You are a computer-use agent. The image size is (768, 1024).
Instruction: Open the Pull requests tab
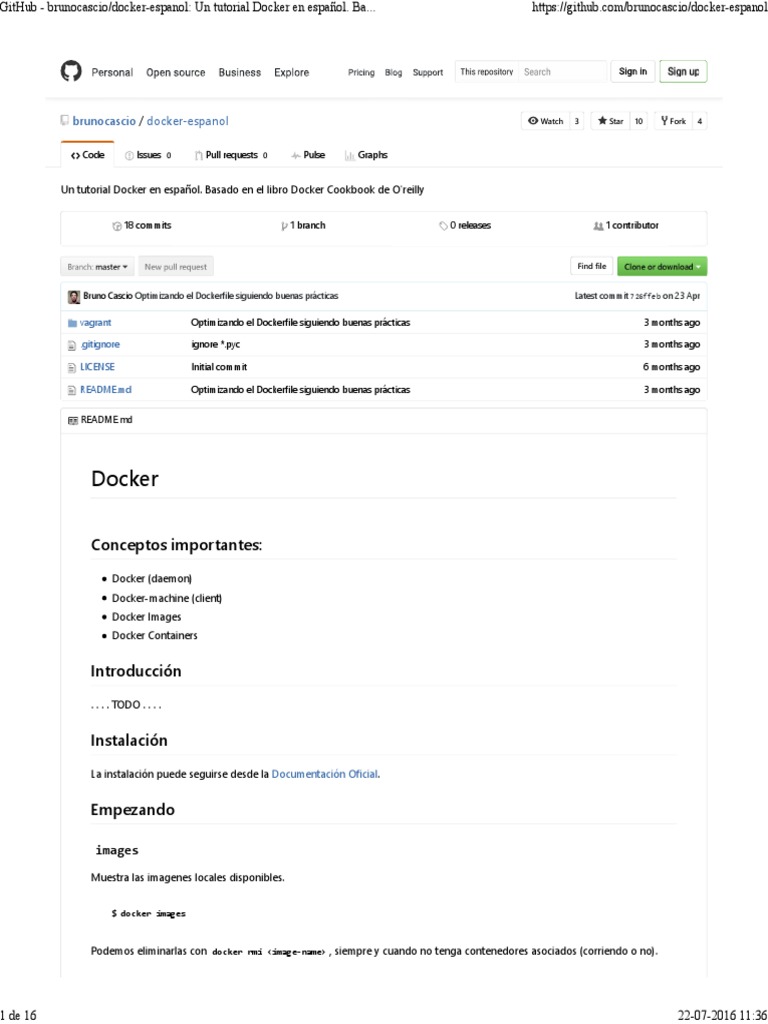point(231,156)
